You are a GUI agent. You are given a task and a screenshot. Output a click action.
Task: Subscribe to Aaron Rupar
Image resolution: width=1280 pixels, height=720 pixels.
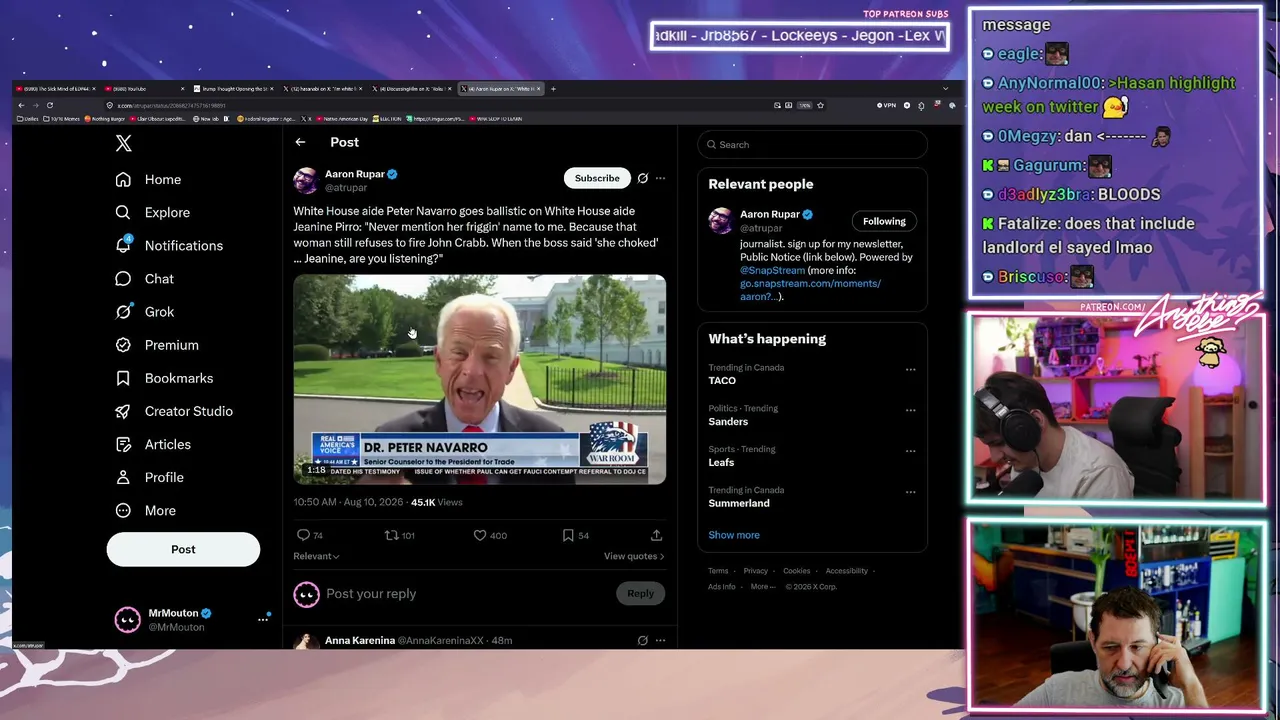point(597,178)
